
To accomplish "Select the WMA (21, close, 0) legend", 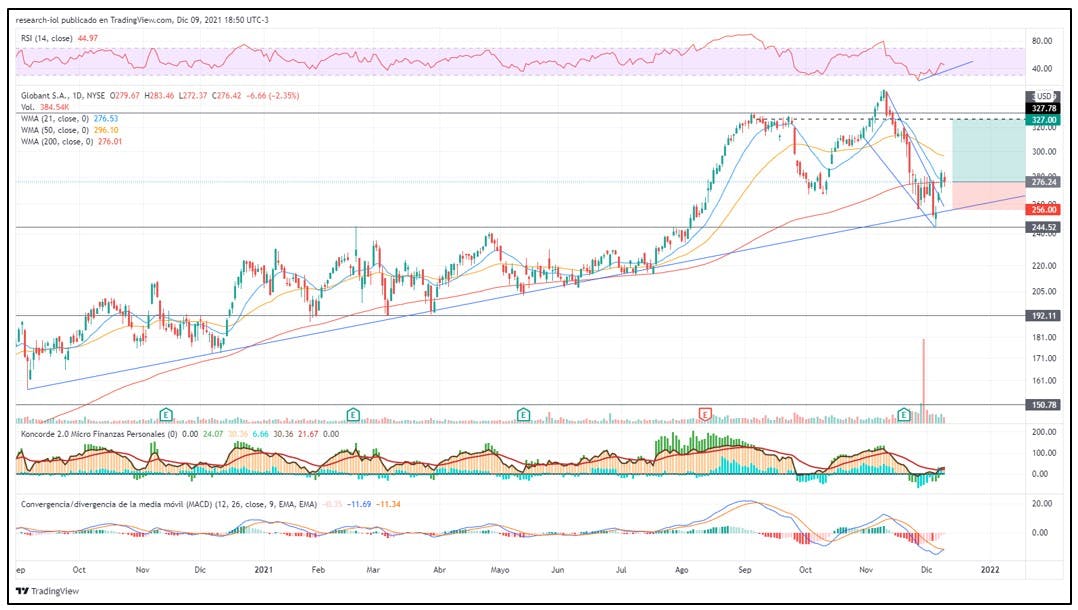I will click(x=69, y=118).
